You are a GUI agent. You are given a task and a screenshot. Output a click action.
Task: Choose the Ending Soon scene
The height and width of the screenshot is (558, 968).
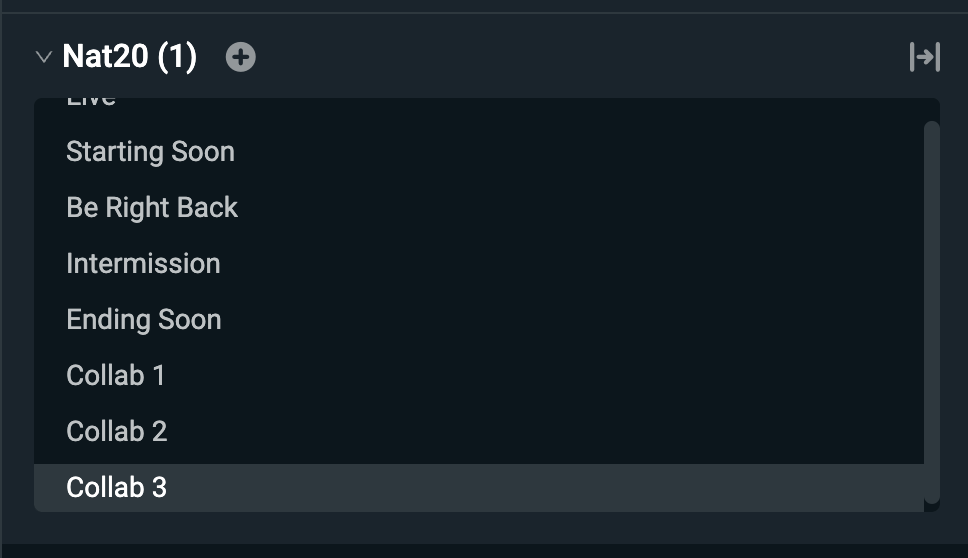click(x=144, y=320)
